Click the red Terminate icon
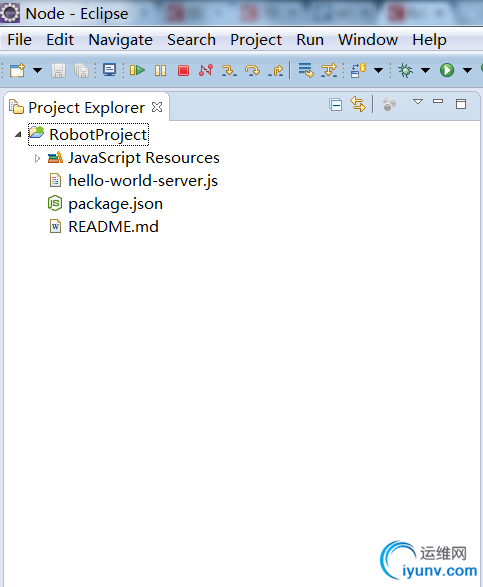Screen dimensions: 483x587 click(183, 70)
